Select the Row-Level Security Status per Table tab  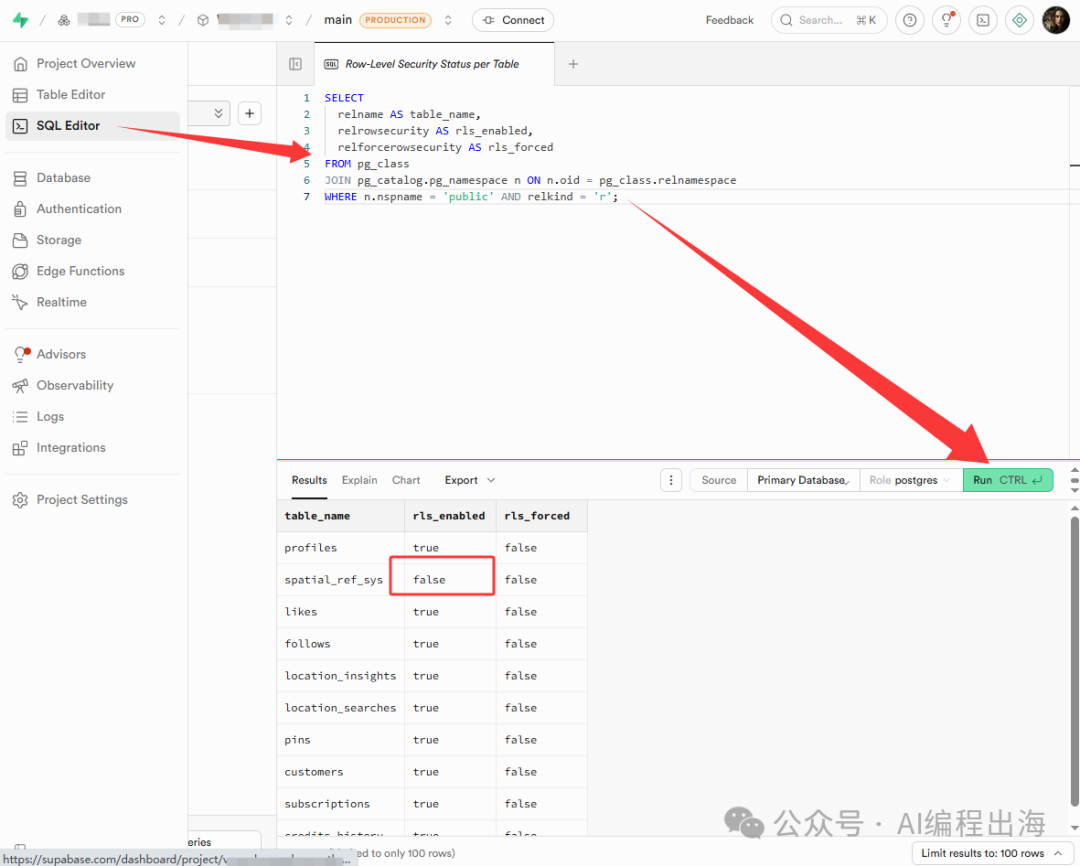[434, 64]
